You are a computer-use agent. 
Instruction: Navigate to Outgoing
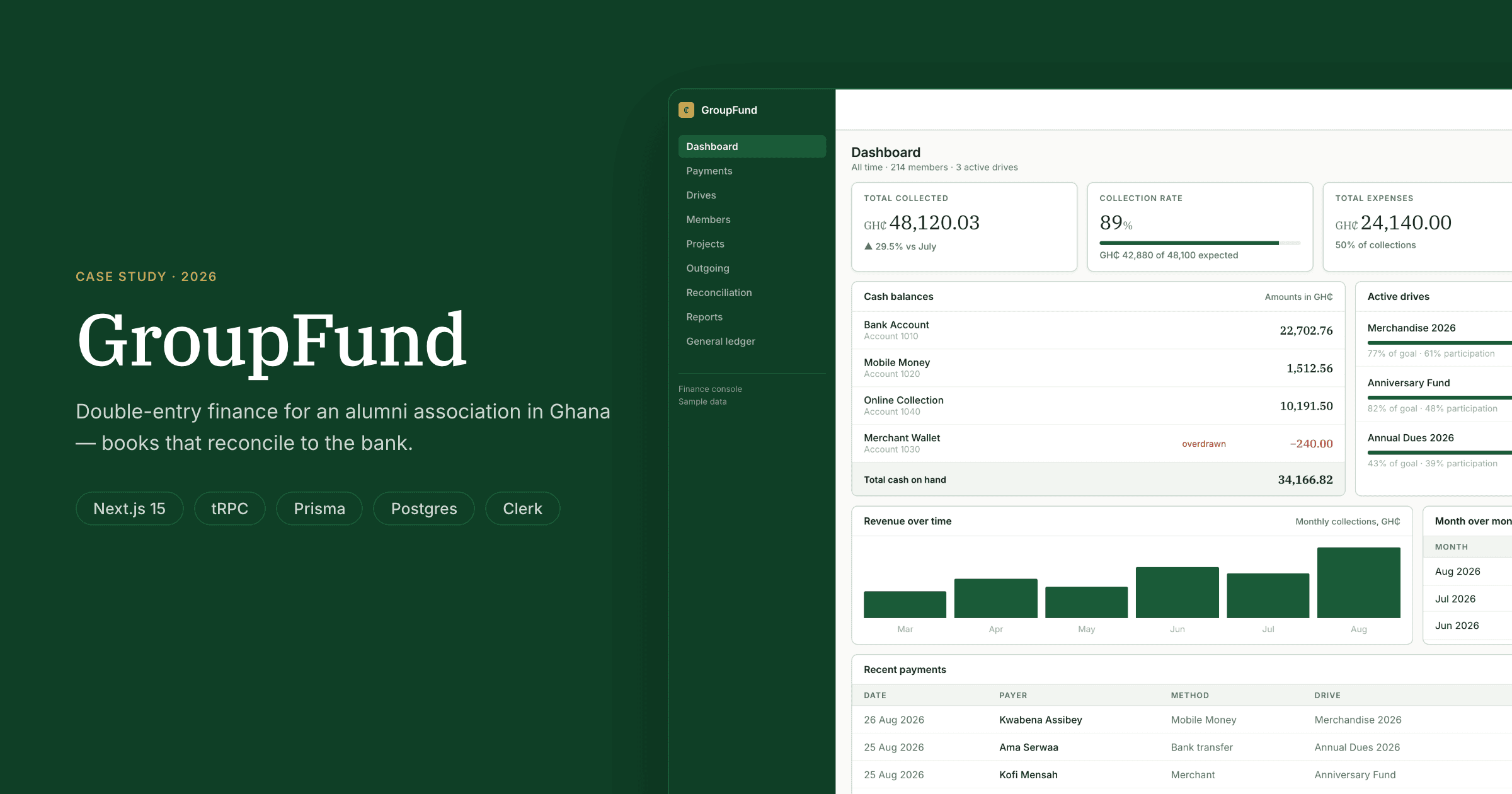(752, 268)
